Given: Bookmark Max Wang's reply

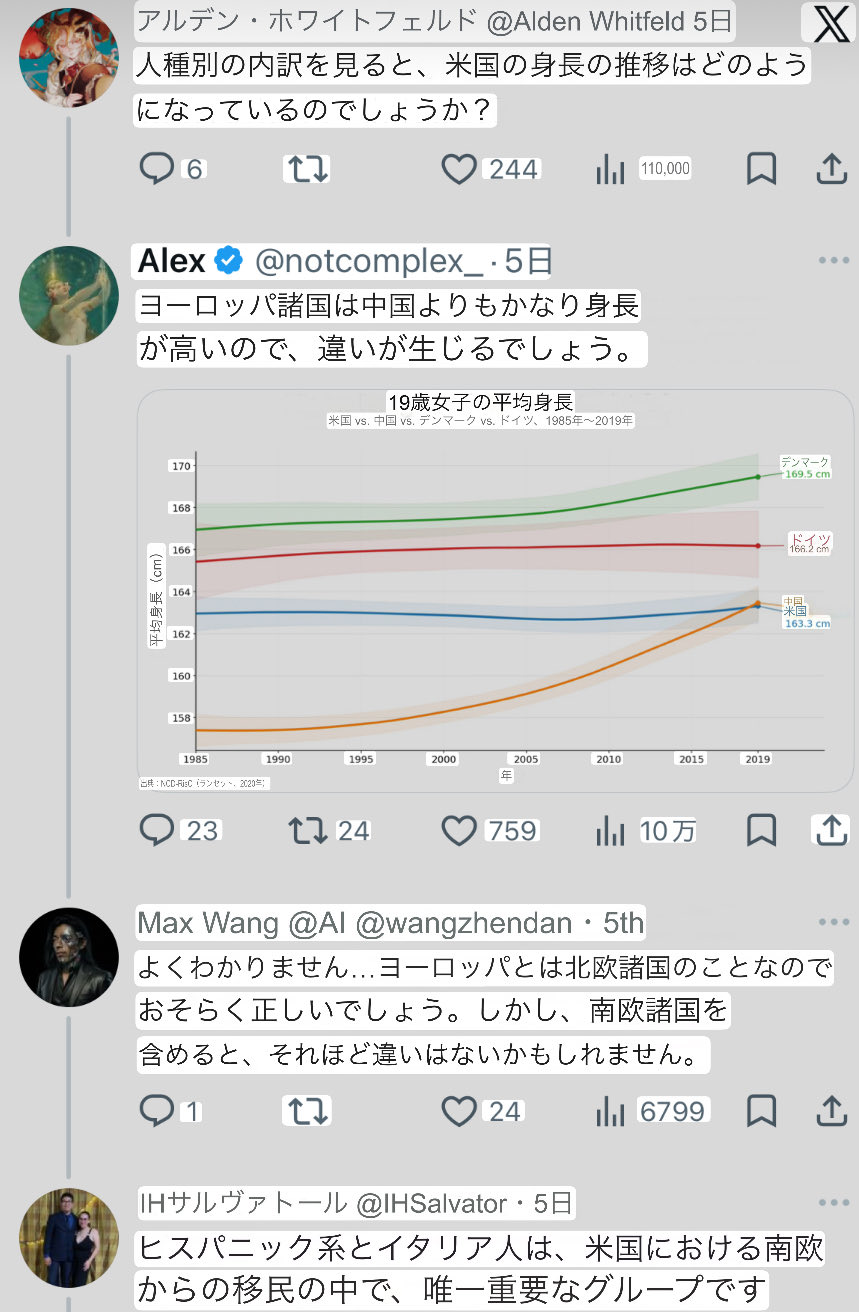Looking at the screenshot, I should click(x=761, y=1111).
